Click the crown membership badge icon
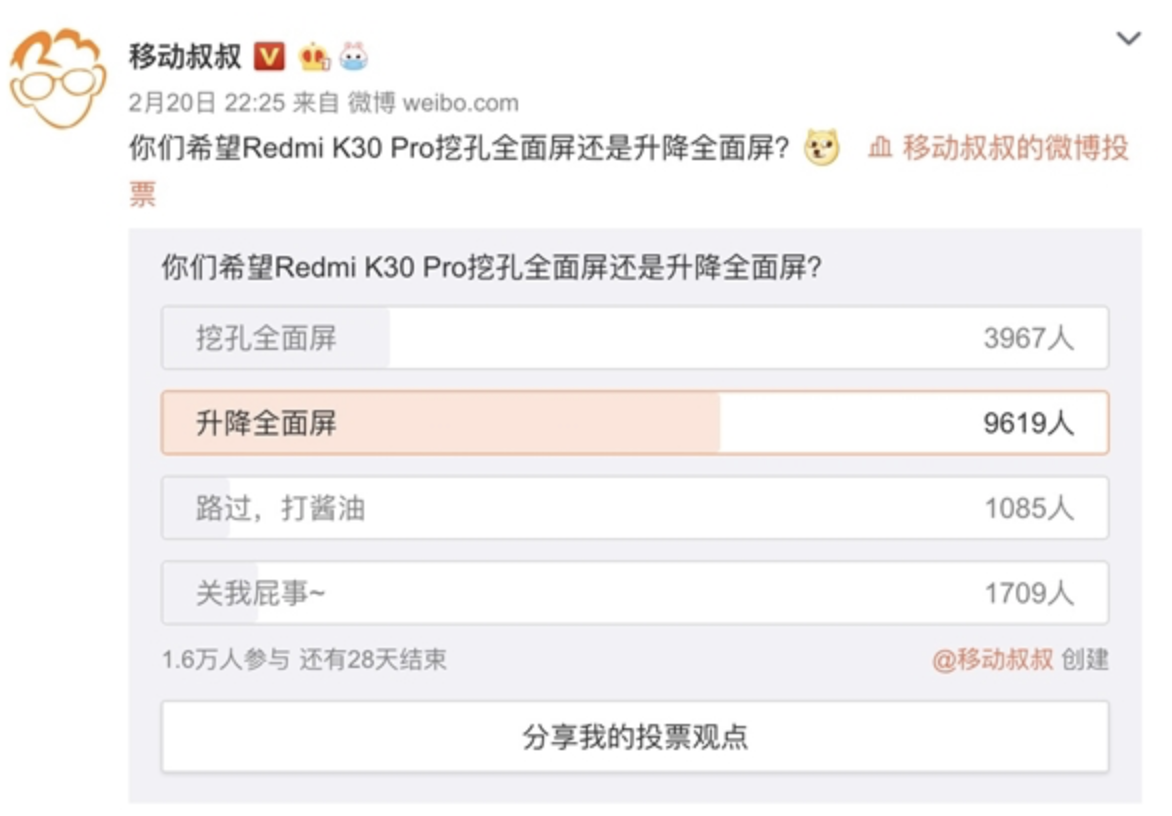 point(314,57)
